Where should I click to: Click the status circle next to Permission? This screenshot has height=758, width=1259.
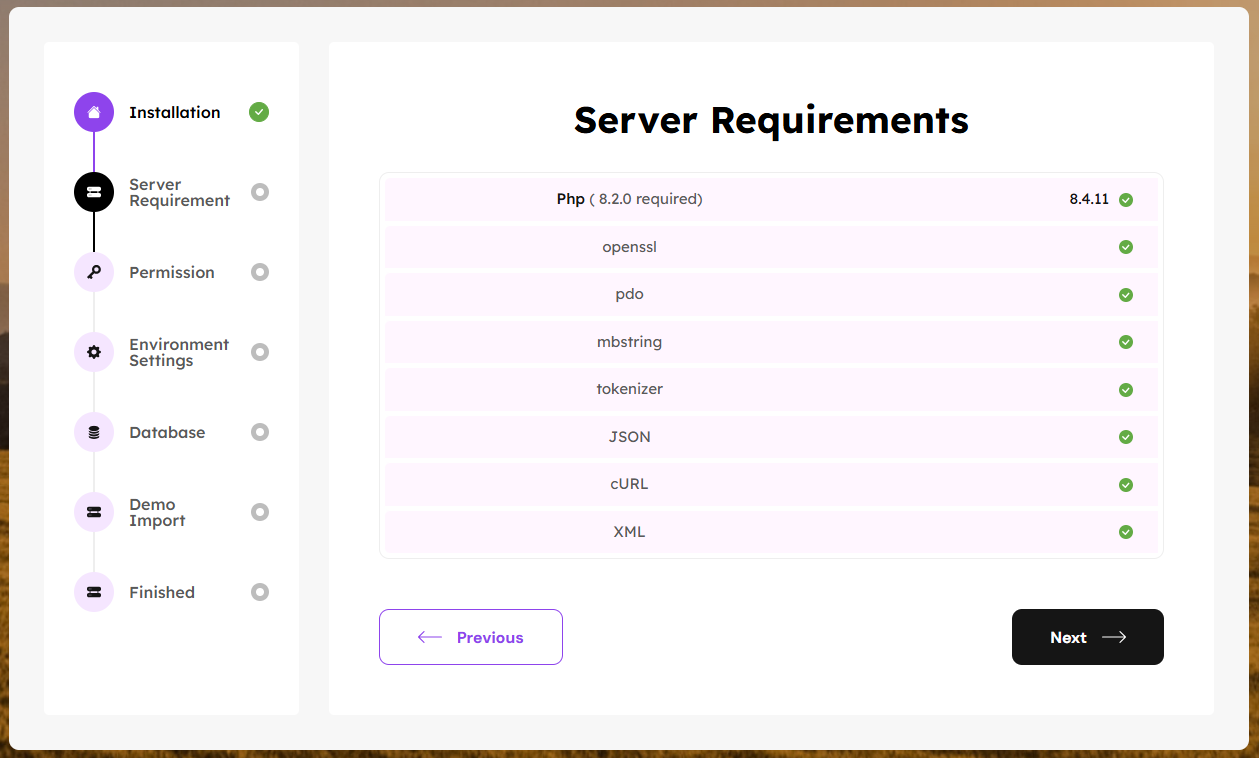click(260, 272)
